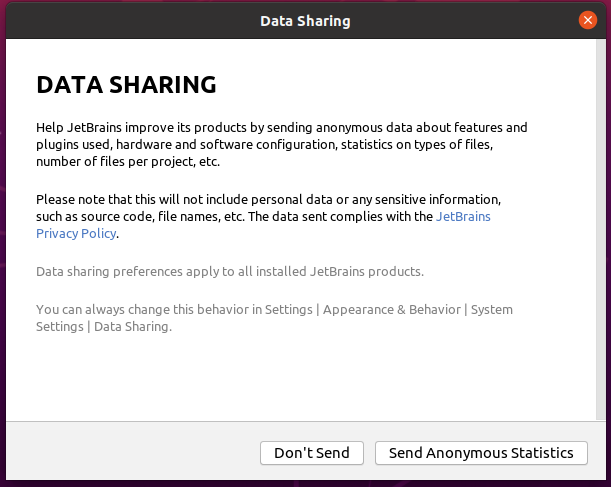Click Send Anonymous Statistics button
611x487 pixels.
pos(481,453)
